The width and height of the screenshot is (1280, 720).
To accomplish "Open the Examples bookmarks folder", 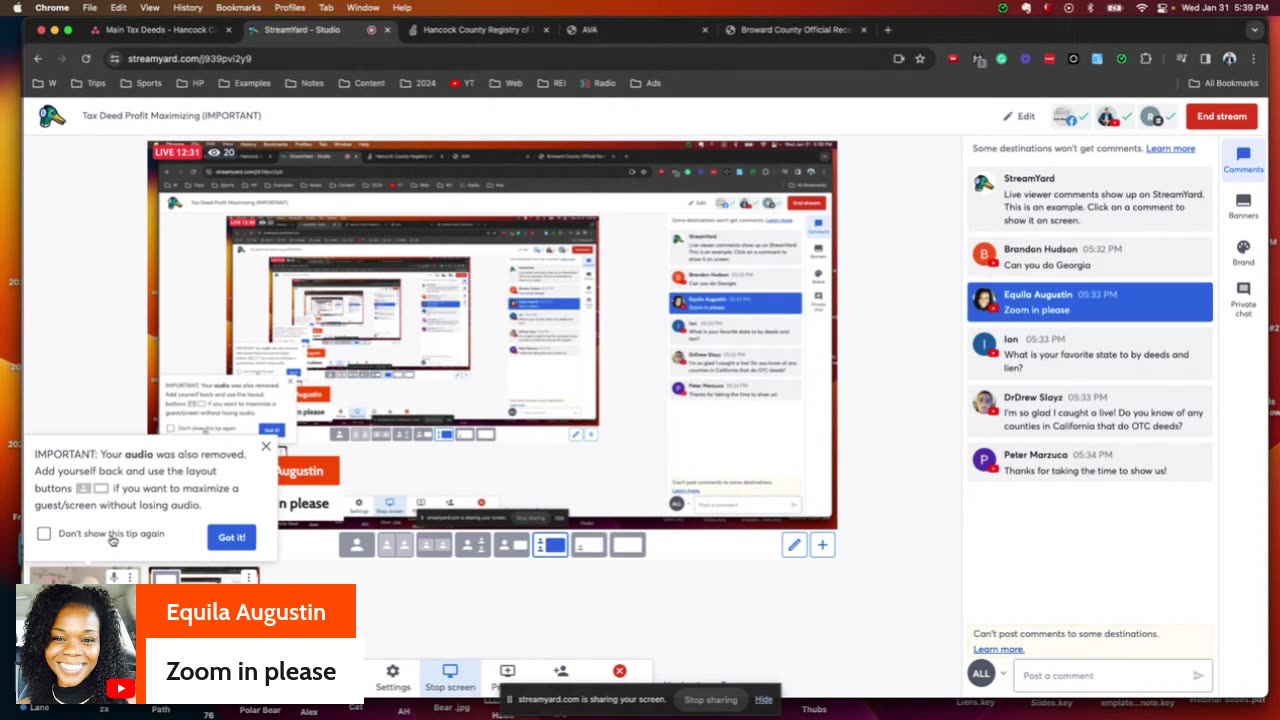I will pyautogui.click(x=244, y=83).
